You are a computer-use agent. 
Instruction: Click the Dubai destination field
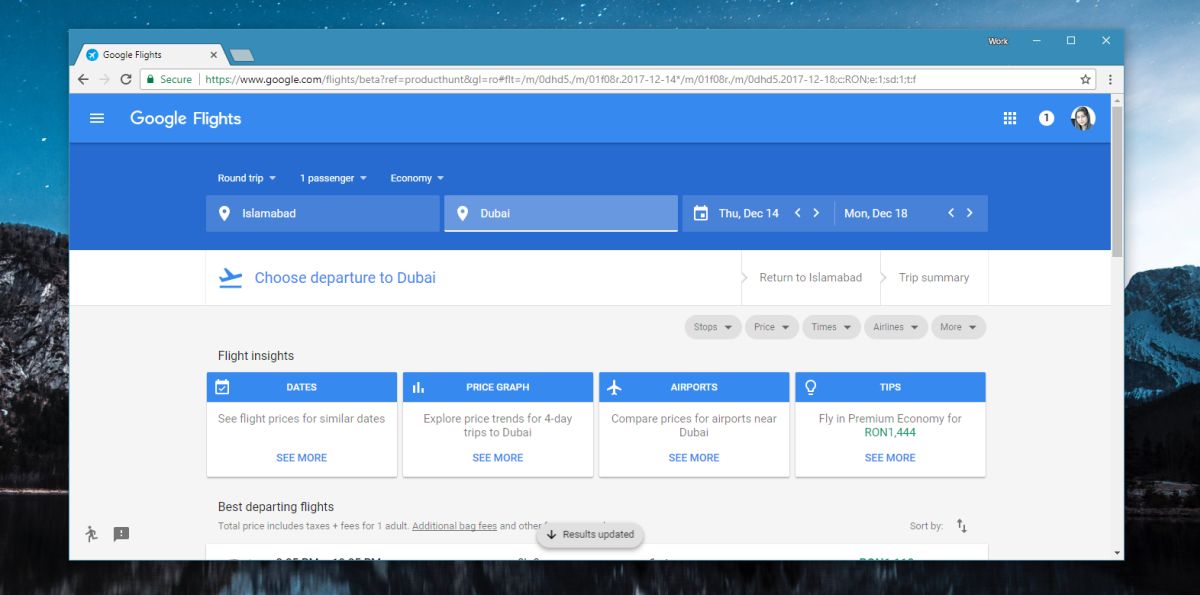(561, 213)
